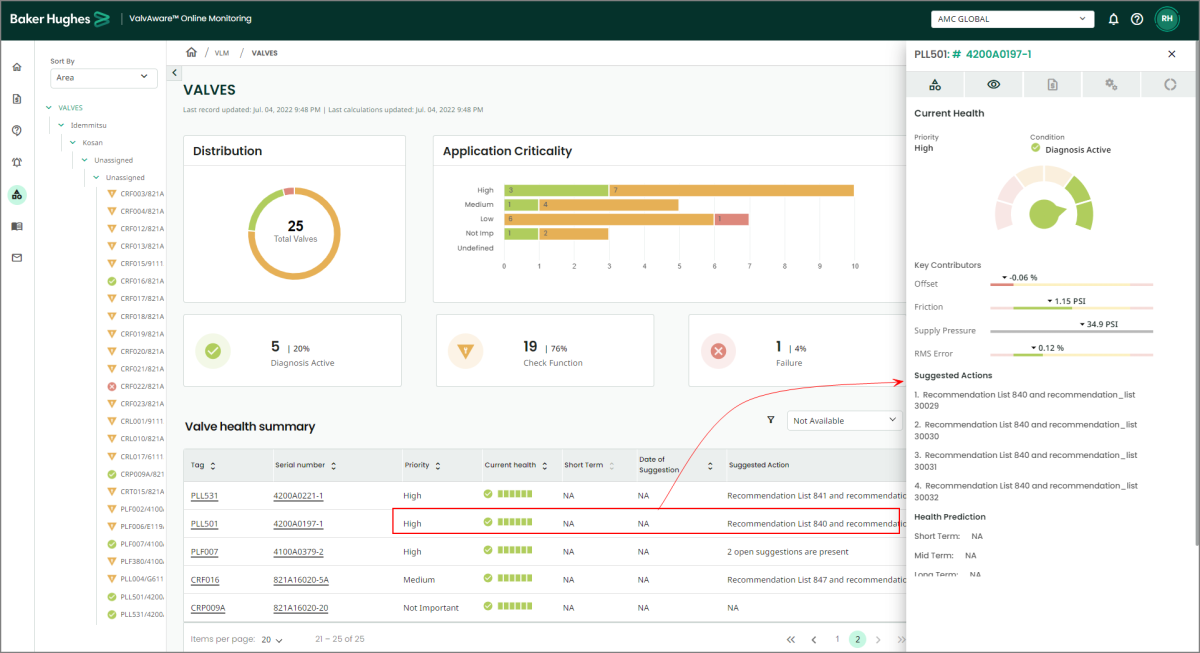The image size is (1200, 653).
Task: Collapse the Kosan tree node
Action: click(x=74, y=143)
